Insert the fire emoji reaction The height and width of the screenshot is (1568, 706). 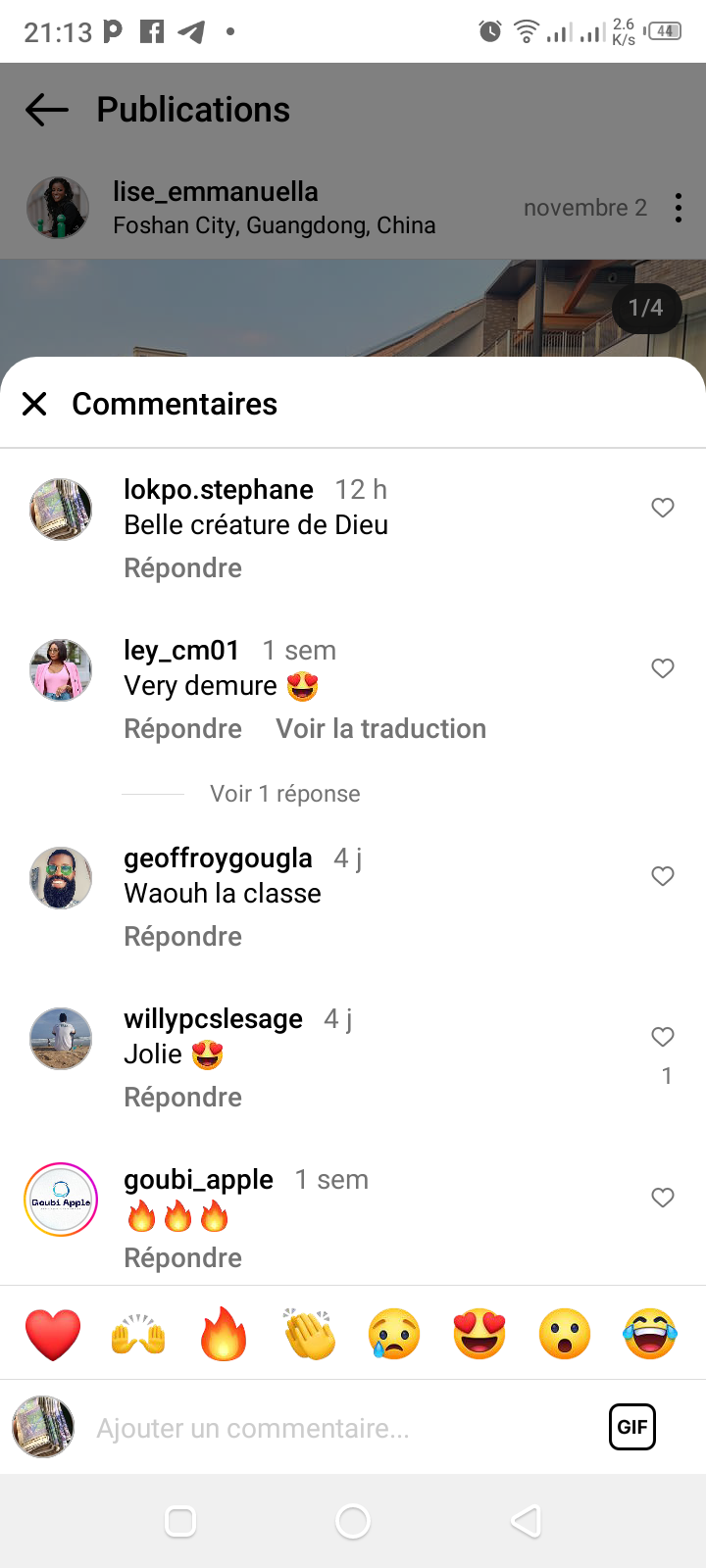point(224,1334)
